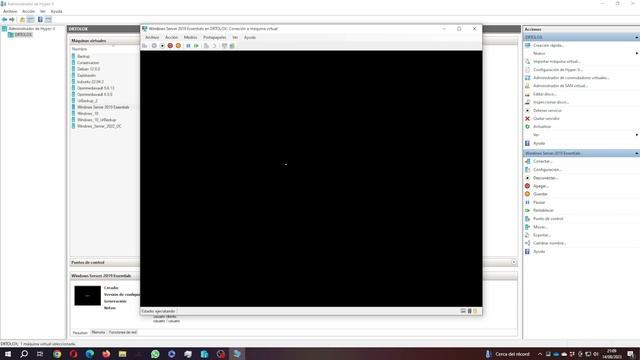
Task: Select Windows Server 2019 Essentials VM row
Action: tap(103, 107)
